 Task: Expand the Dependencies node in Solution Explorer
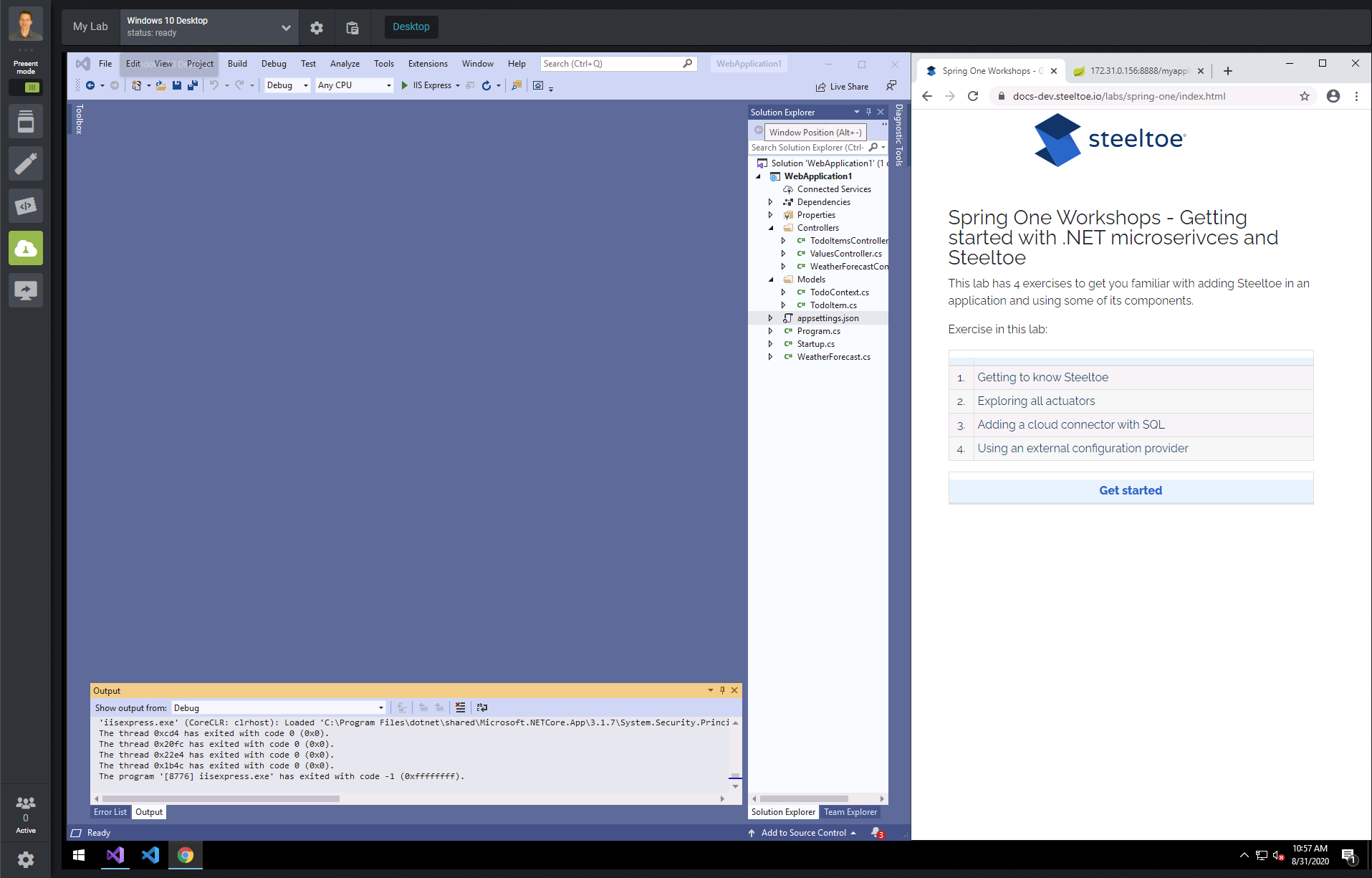(769, 202)
